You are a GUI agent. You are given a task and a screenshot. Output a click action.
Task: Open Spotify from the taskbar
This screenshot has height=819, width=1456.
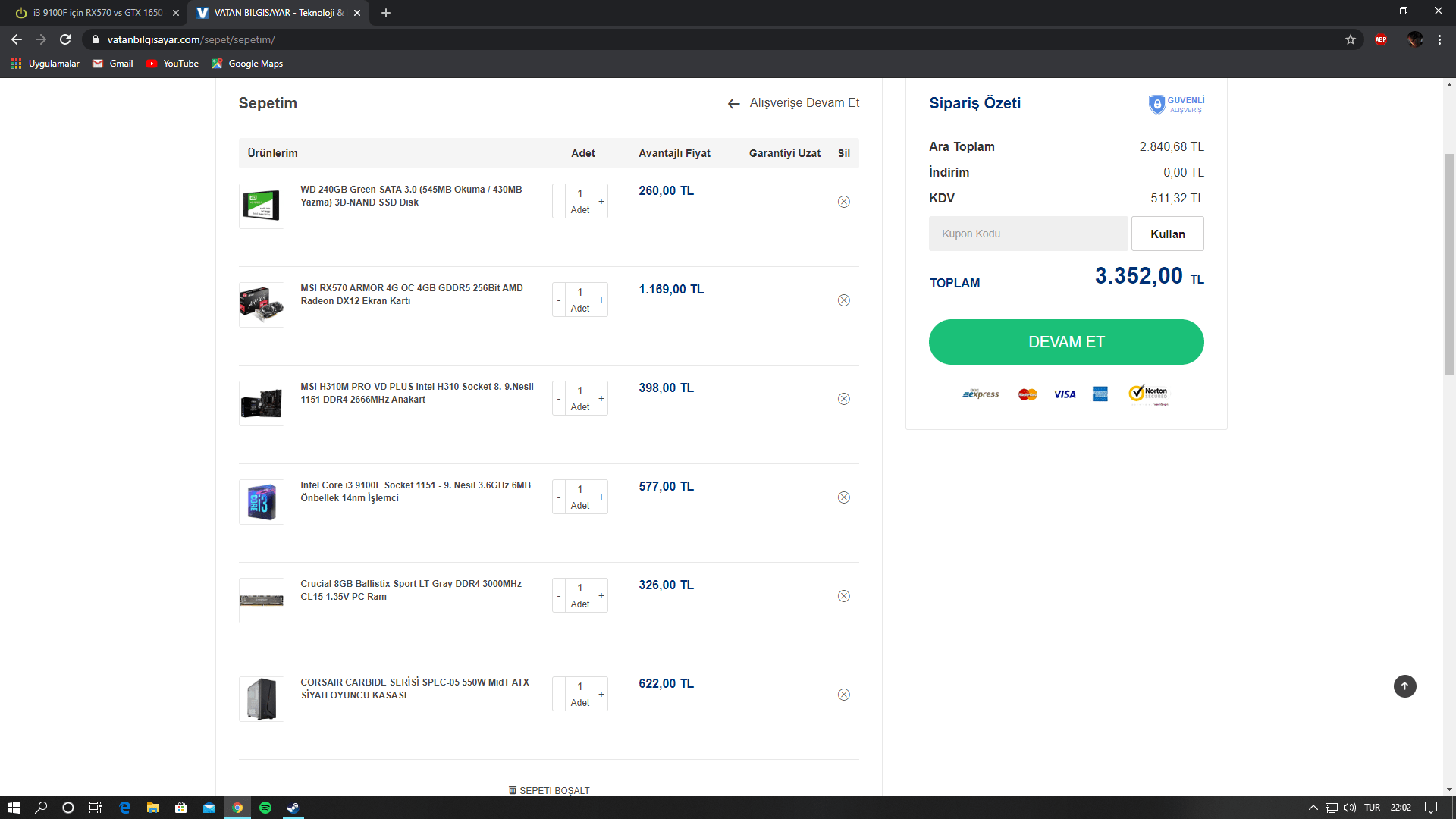[265, 808]
